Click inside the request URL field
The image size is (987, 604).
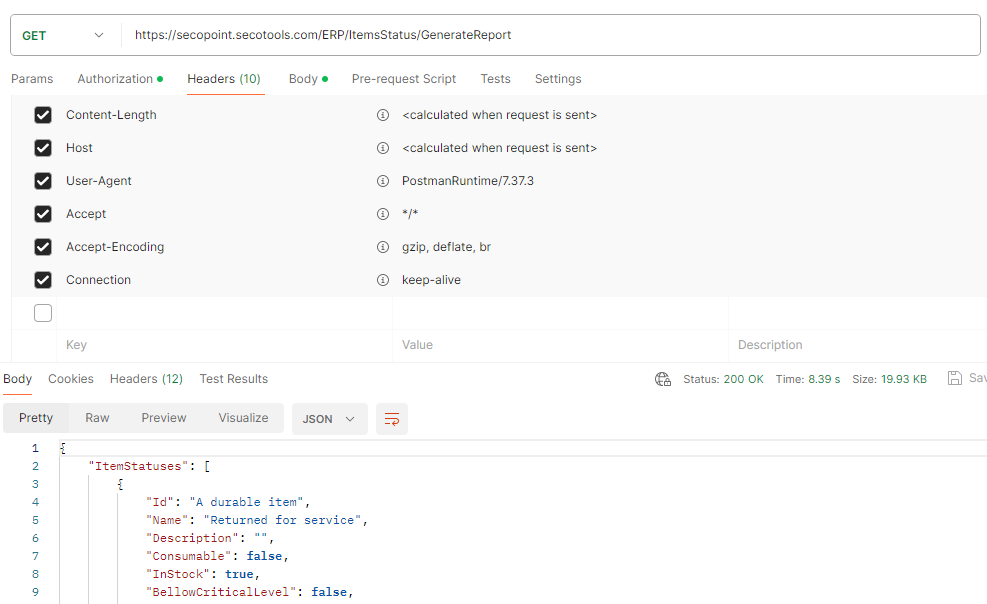coord(400,34)
